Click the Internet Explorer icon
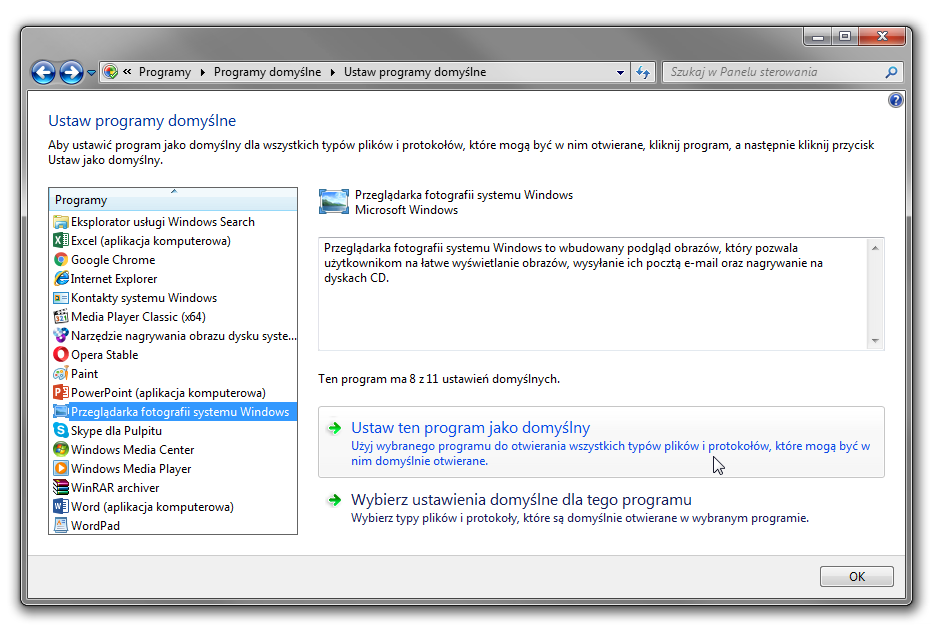The image size is (943, 631). pos(61,279)
